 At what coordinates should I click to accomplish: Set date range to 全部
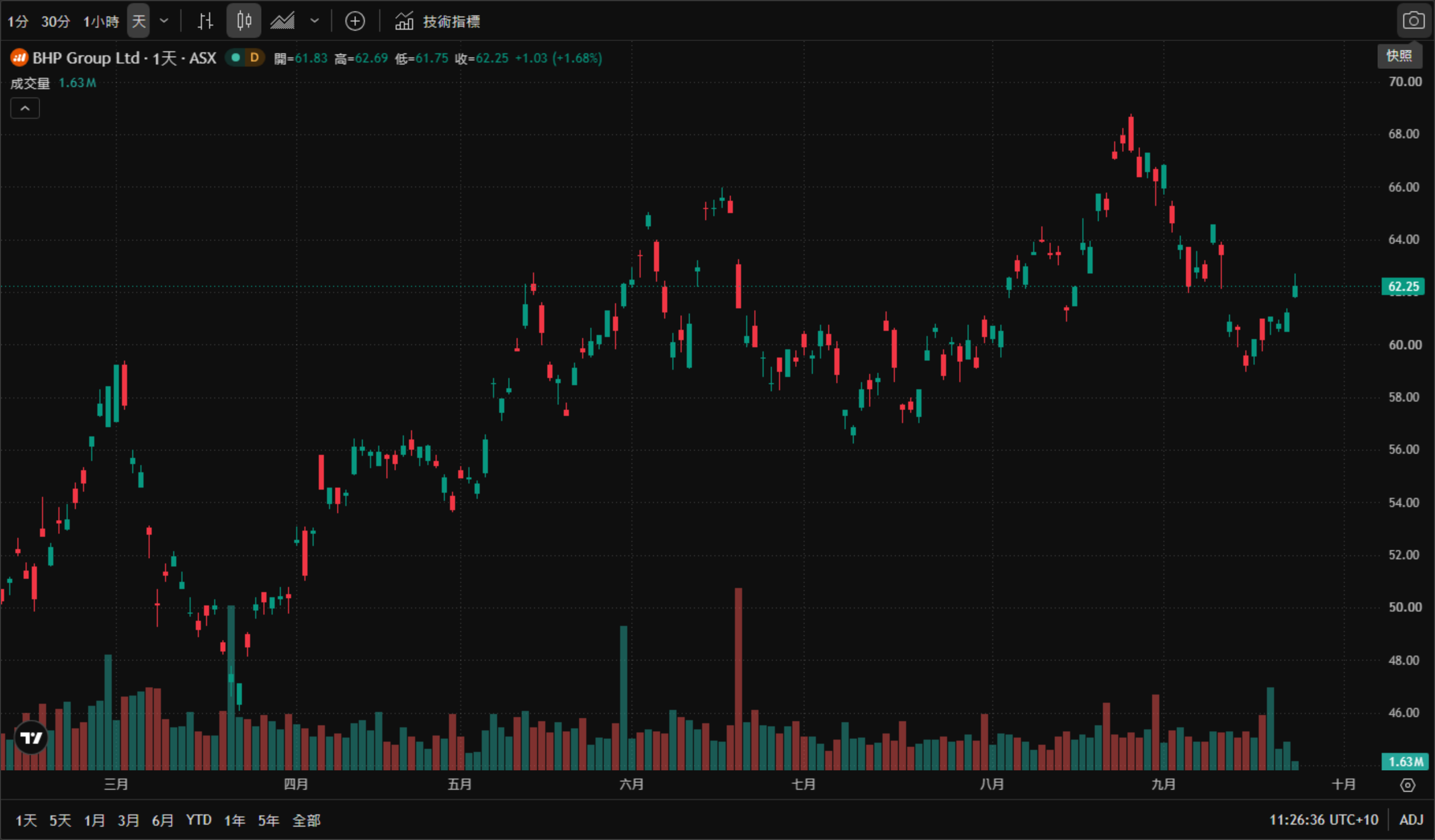click(306, 820)
